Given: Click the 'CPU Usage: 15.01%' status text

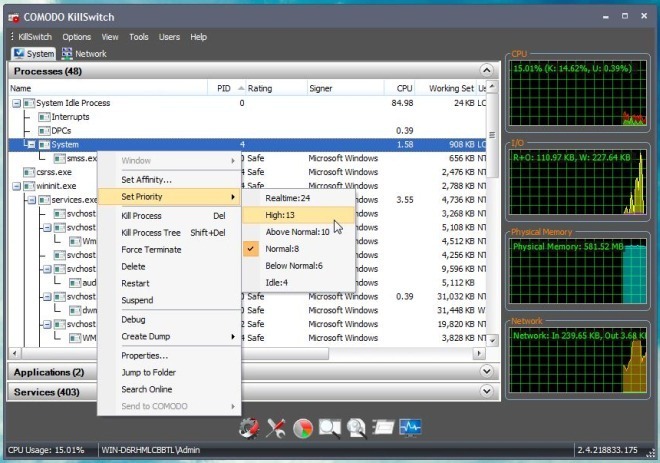Looking at the screenshot, I should tap(46, 450).
